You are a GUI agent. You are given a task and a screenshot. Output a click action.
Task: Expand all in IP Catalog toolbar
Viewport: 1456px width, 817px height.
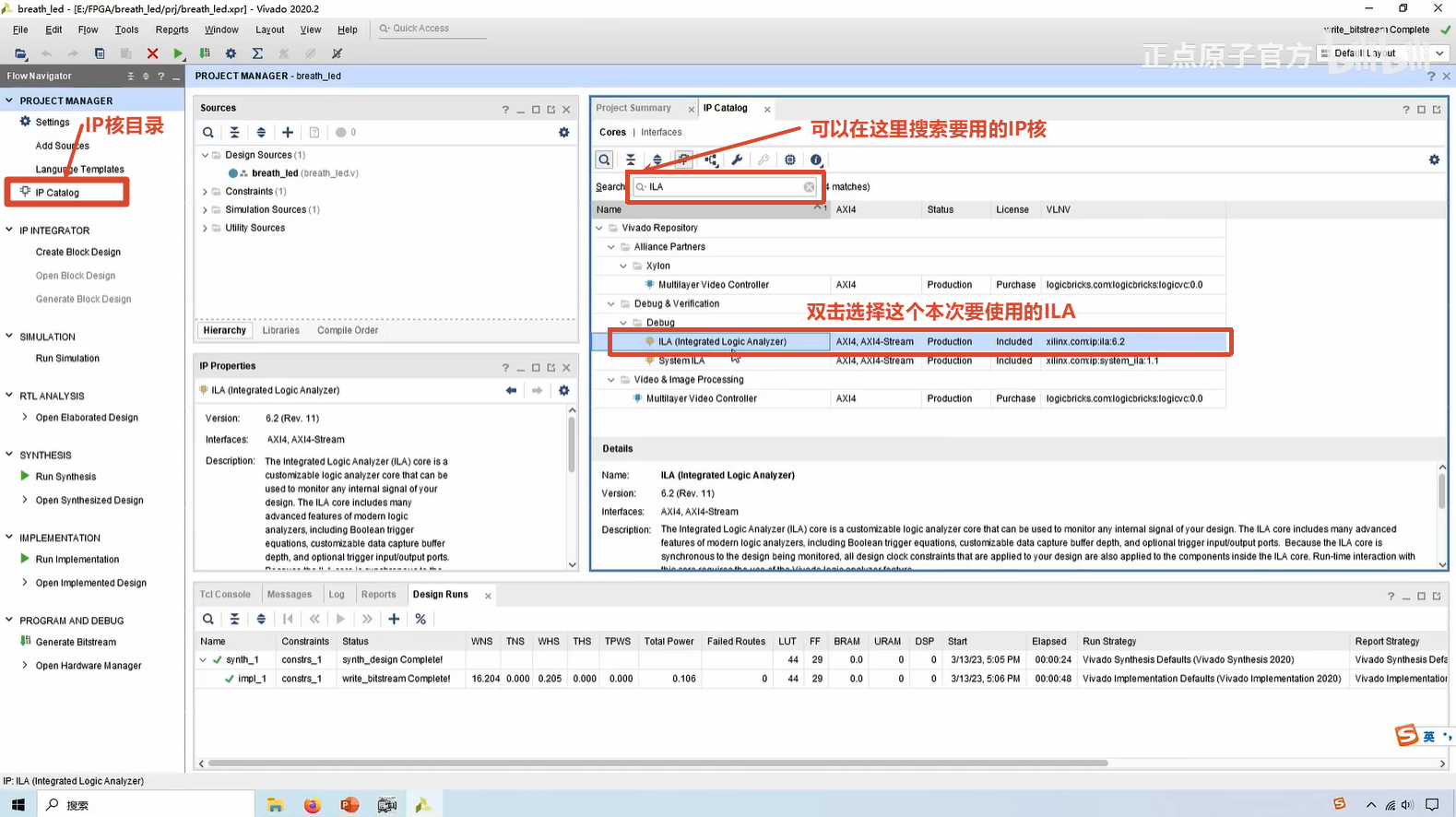click(x=657, y=160)
